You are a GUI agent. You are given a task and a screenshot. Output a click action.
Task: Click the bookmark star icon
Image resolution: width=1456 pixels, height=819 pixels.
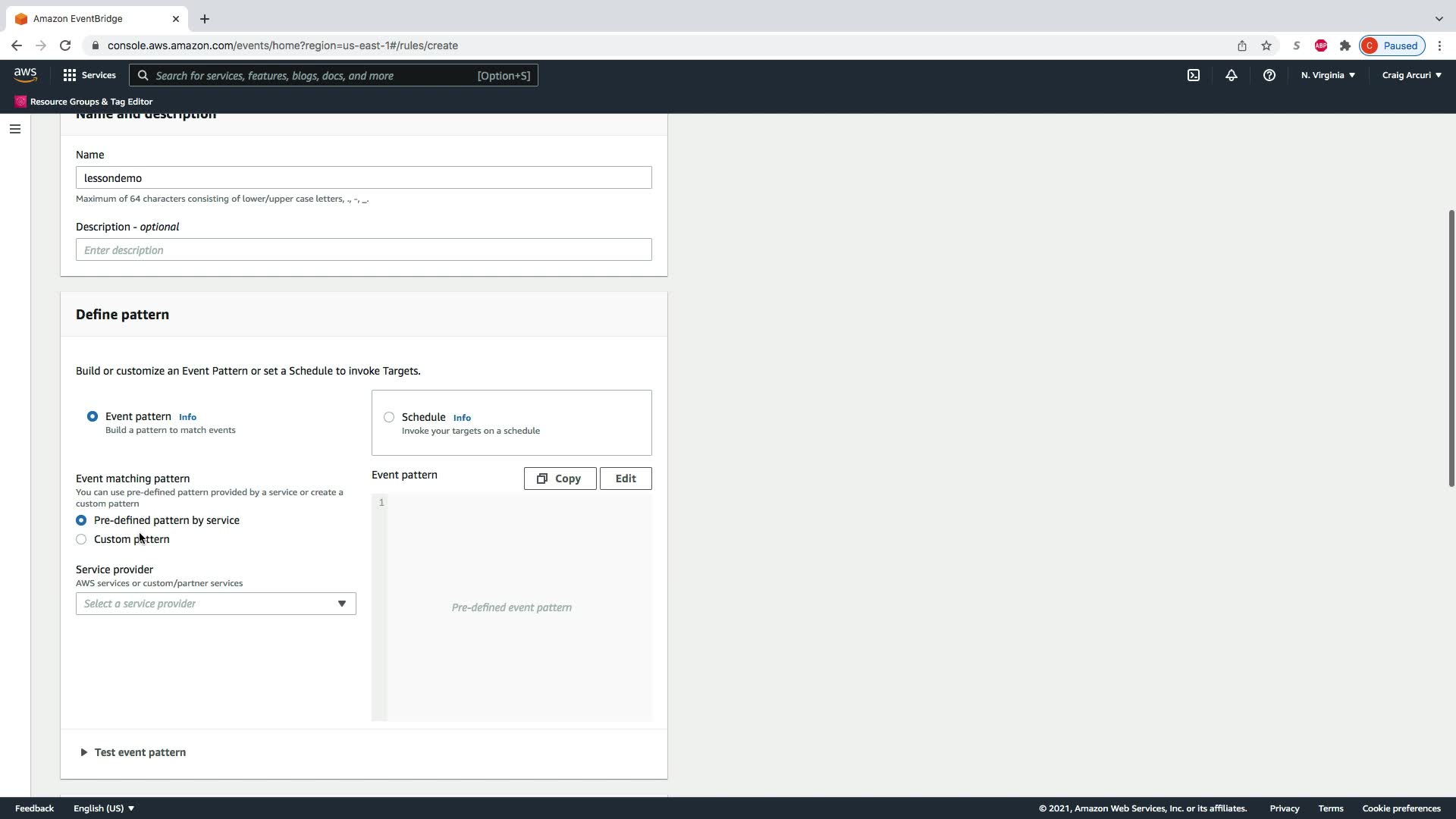(x=1266, y=45)
